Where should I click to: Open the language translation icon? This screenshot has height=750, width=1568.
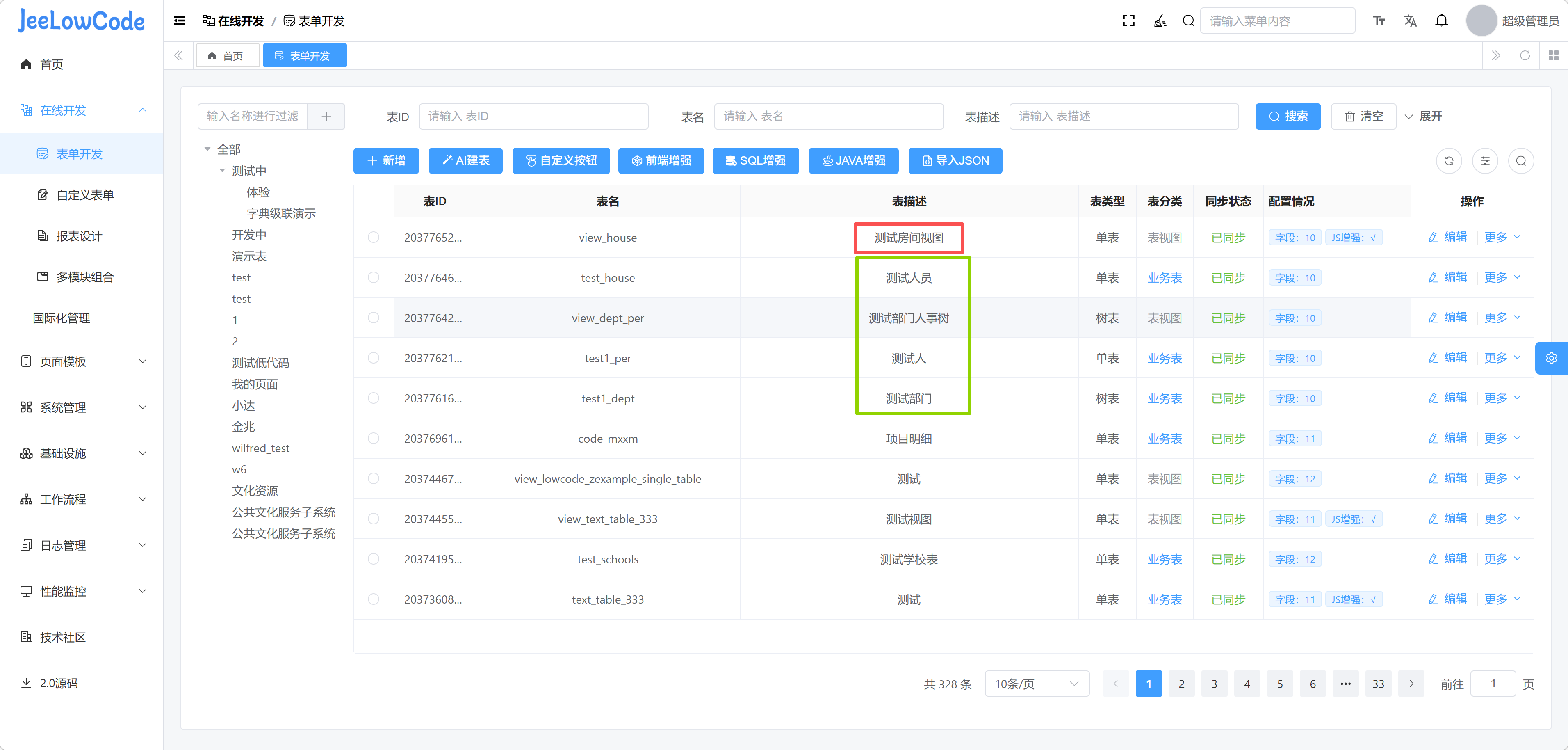[x=1410, y=21]
